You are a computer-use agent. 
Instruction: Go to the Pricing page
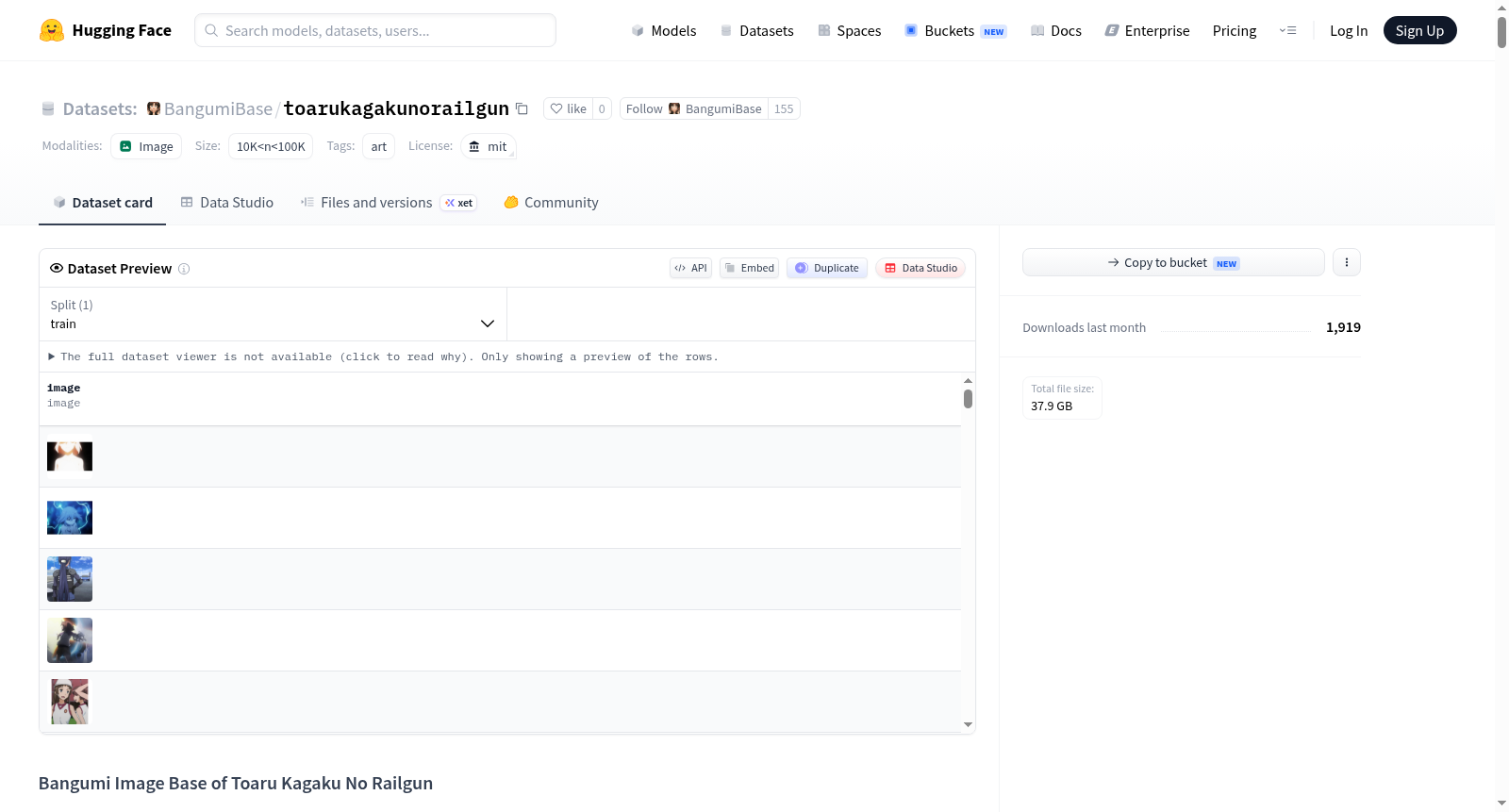[x=1235, y=30]
